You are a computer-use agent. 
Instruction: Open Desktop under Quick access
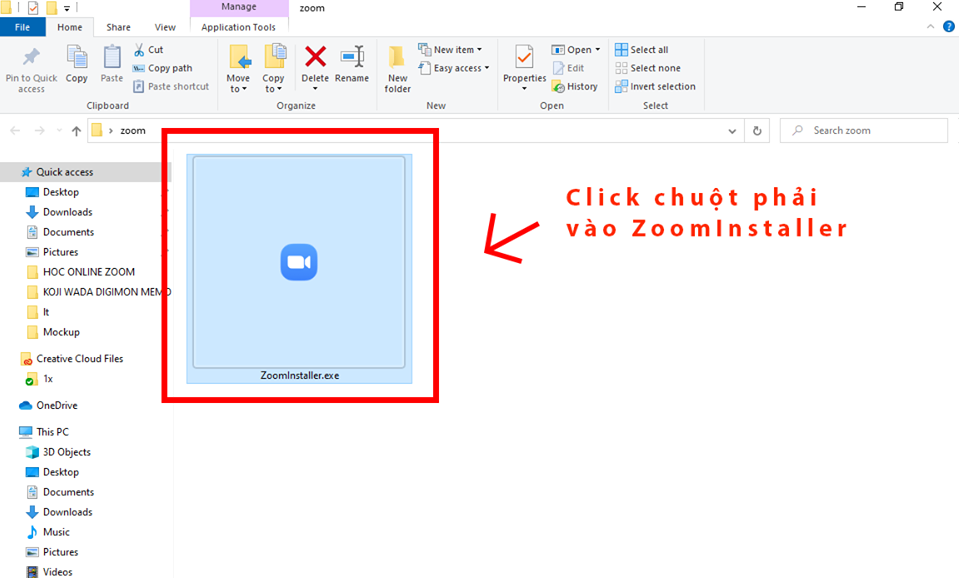pyautogui.click(x=61, y=192)
